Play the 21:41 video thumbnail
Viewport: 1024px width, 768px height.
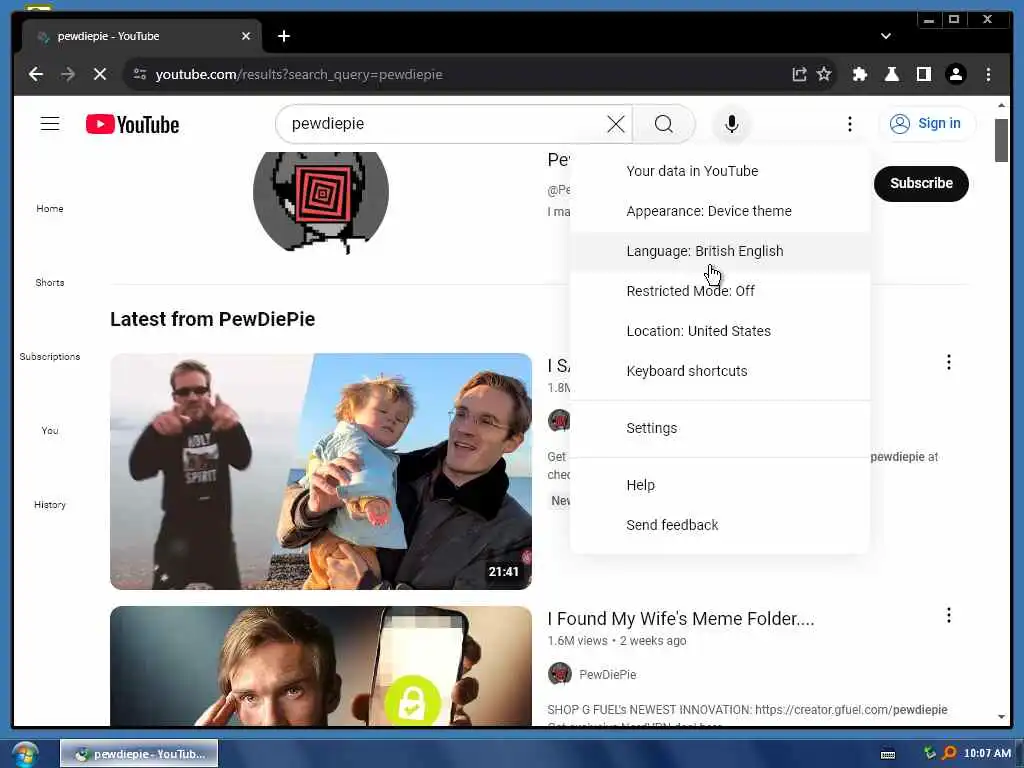point(321,472)
